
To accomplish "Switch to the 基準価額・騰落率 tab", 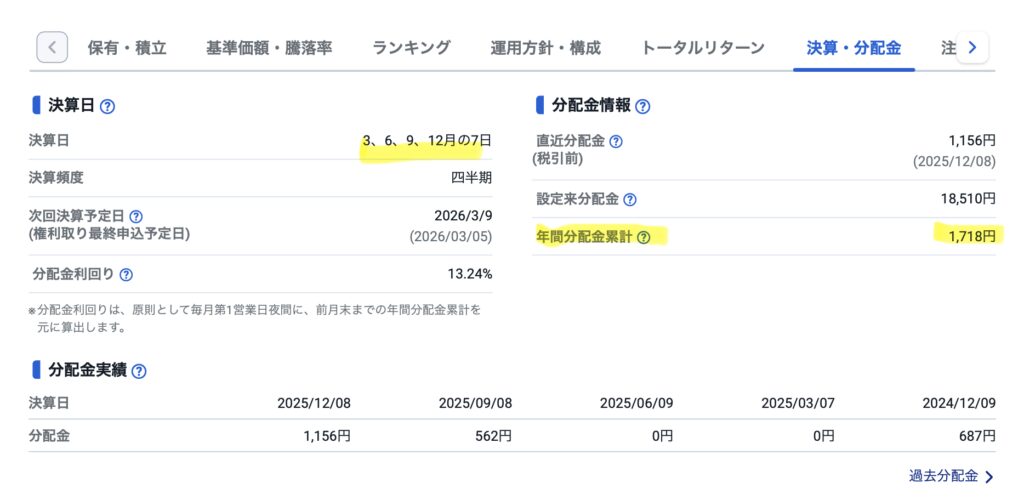I will coord(269,47).
